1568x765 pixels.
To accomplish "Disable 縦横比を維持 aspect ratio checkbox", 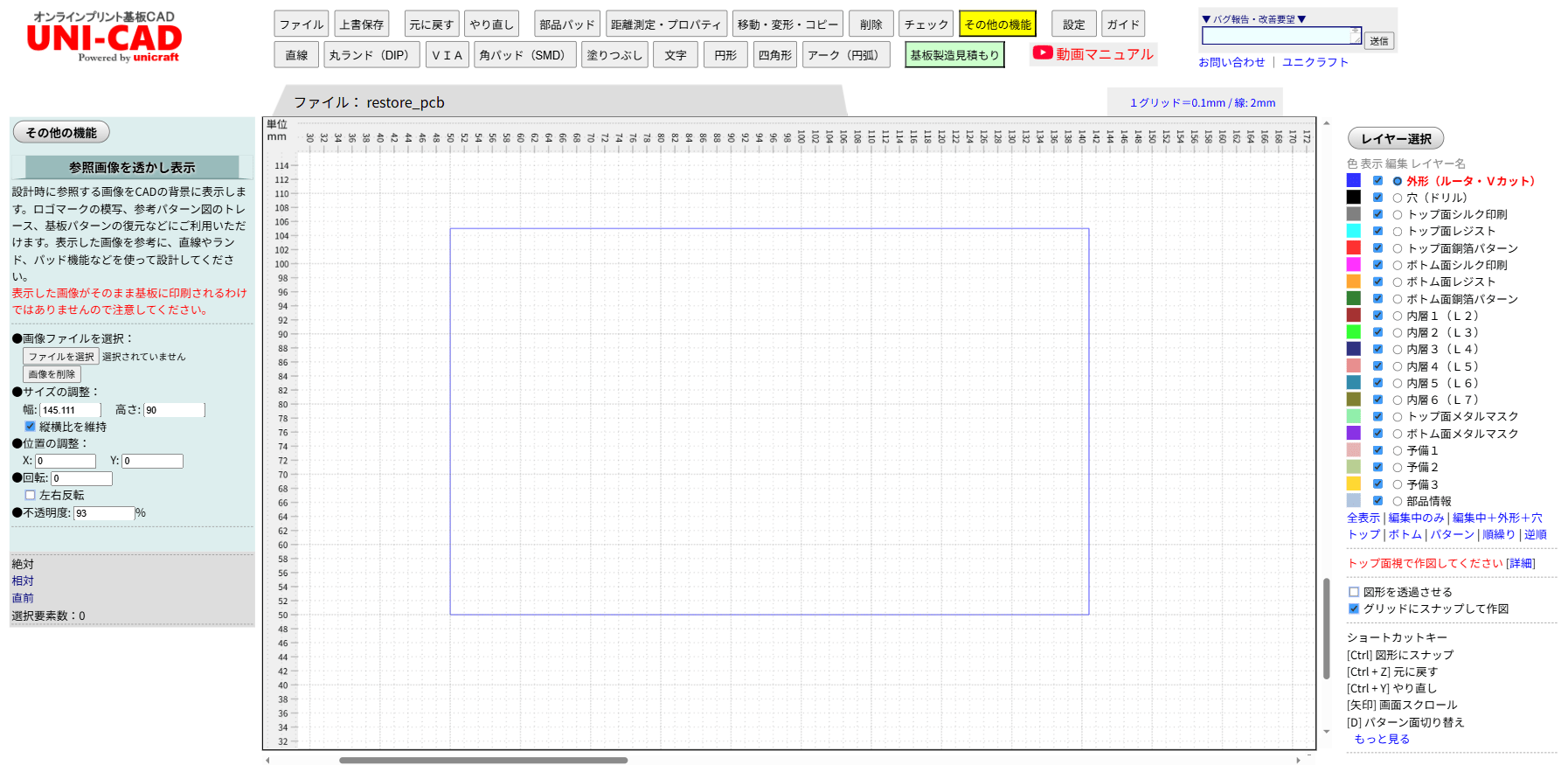I will click(x=31, y=427).
